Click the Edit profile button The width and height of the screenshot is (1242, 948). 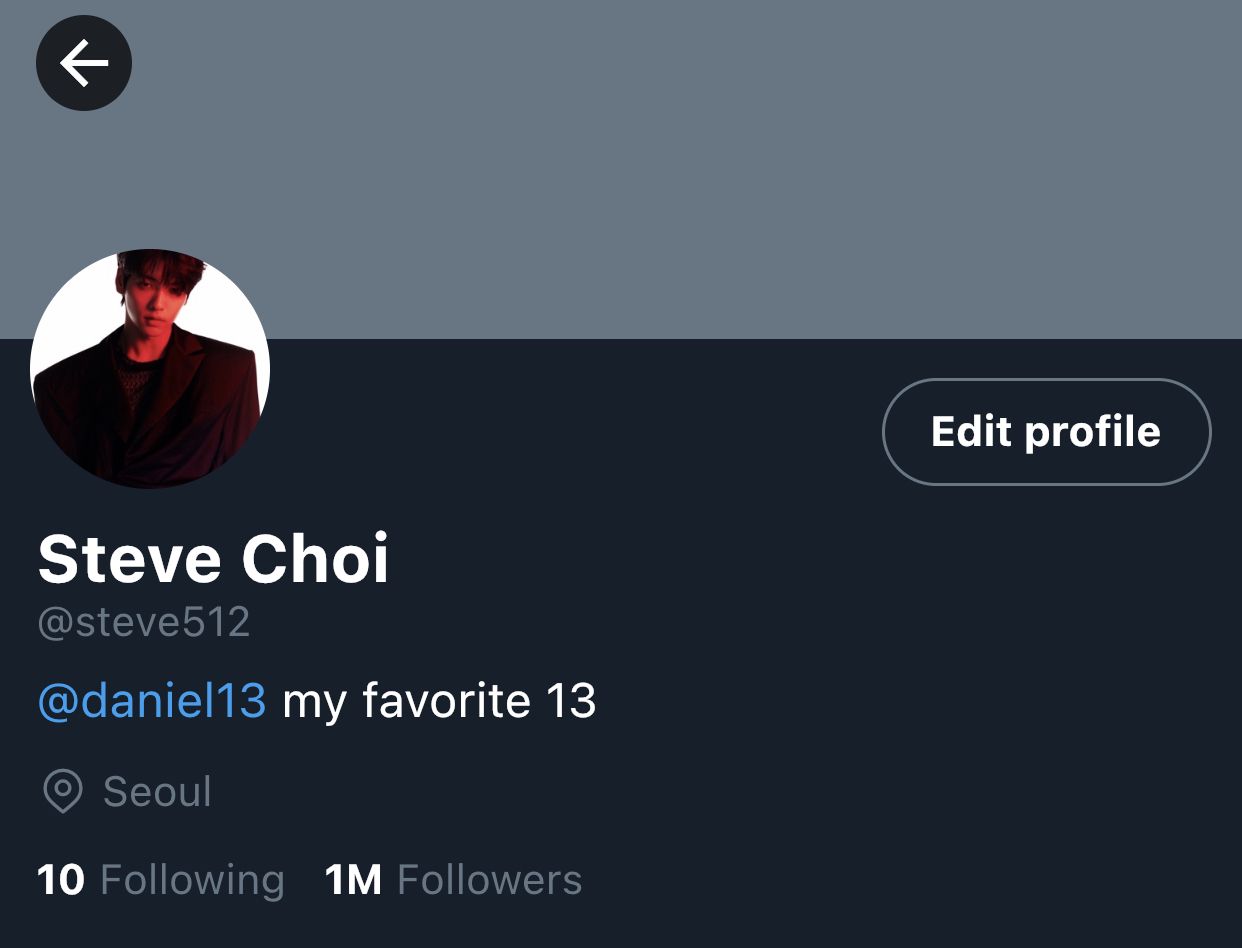pyautogui.click(x=1046, y=432)
